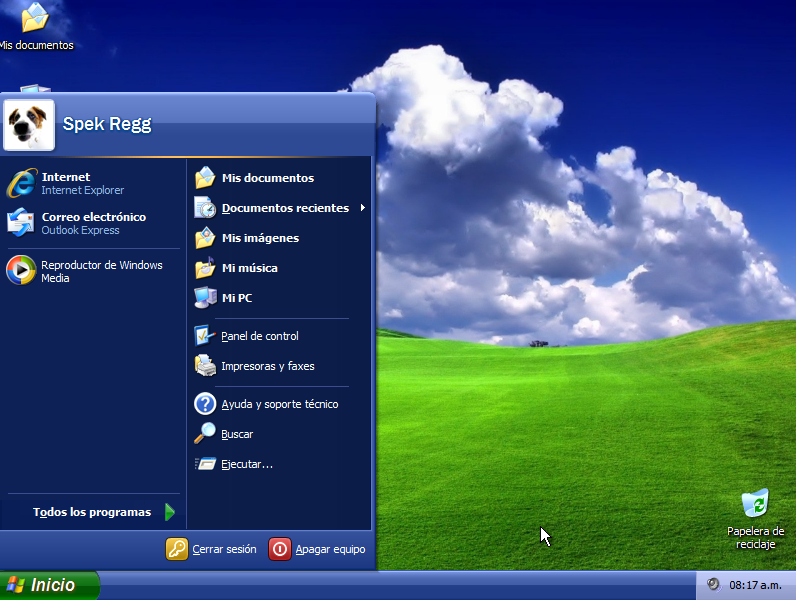Image resolution: width=796 pixels, height=600 pixels.
Task: Click Reproductor de Windows Media label
Action: pos(102,272)
